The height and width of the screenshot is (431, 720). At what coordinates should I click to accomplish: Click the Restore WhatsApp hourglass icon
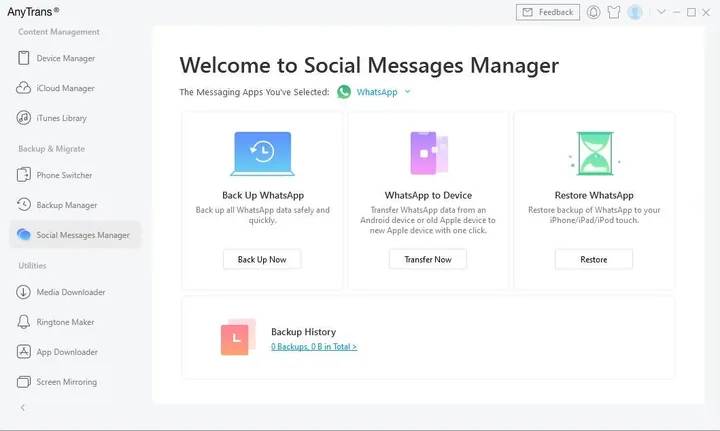(595, 153)
